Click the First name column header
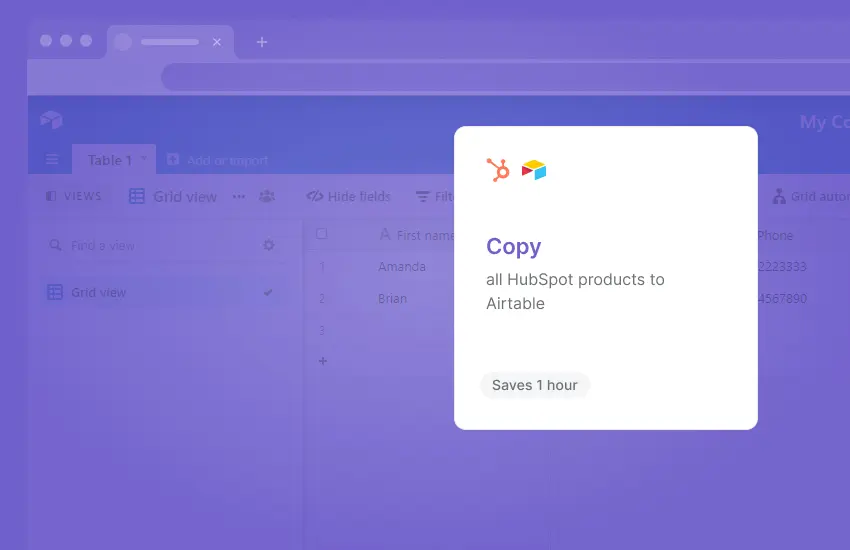Image resolution: width=850 pixels, height=550 pixels. click(416, 235)
